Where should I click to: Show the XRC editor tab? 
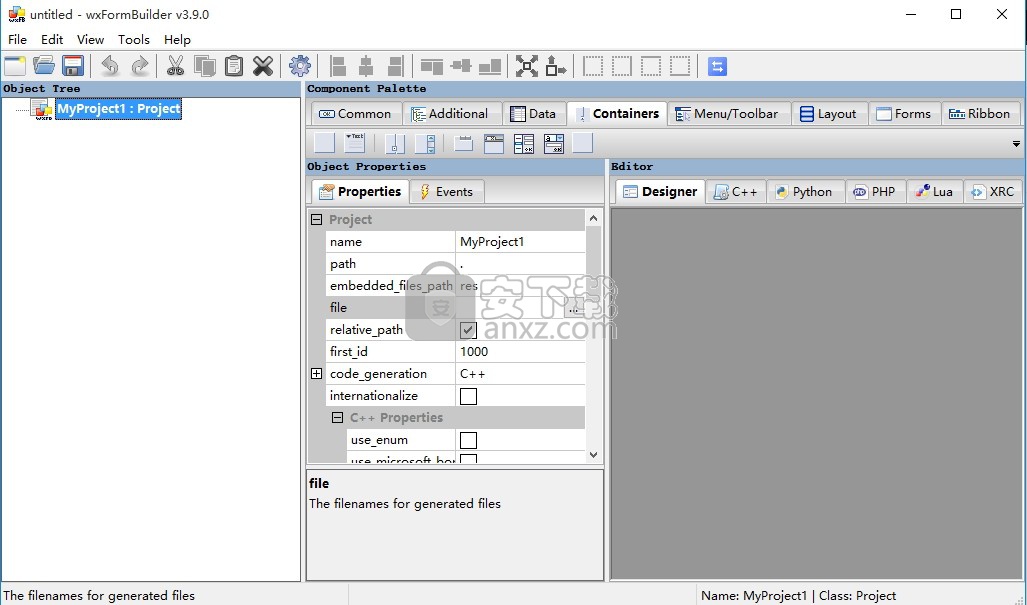click(x=993, y=192)
